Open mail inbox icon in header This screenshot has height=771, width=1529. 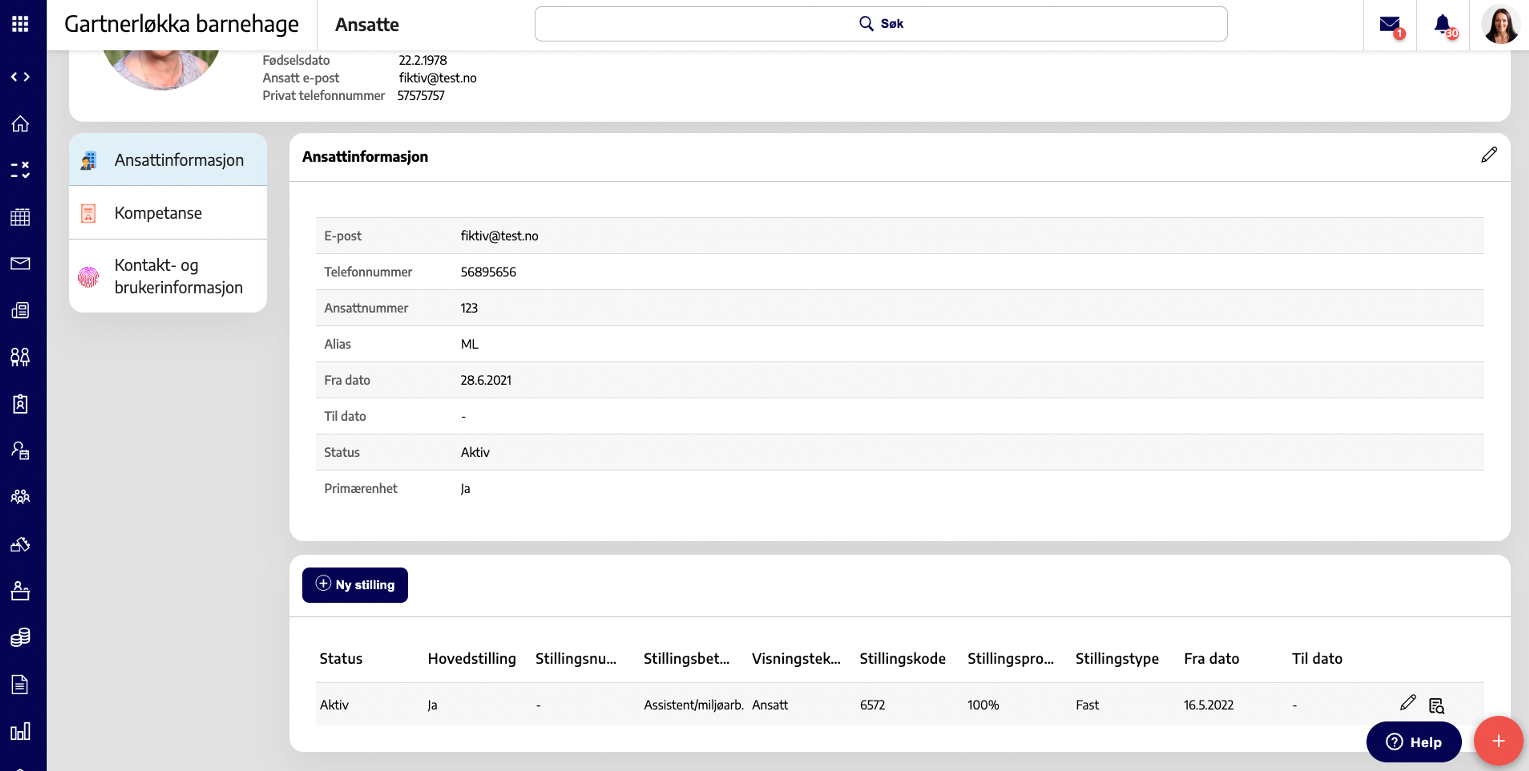point(1390,25)
